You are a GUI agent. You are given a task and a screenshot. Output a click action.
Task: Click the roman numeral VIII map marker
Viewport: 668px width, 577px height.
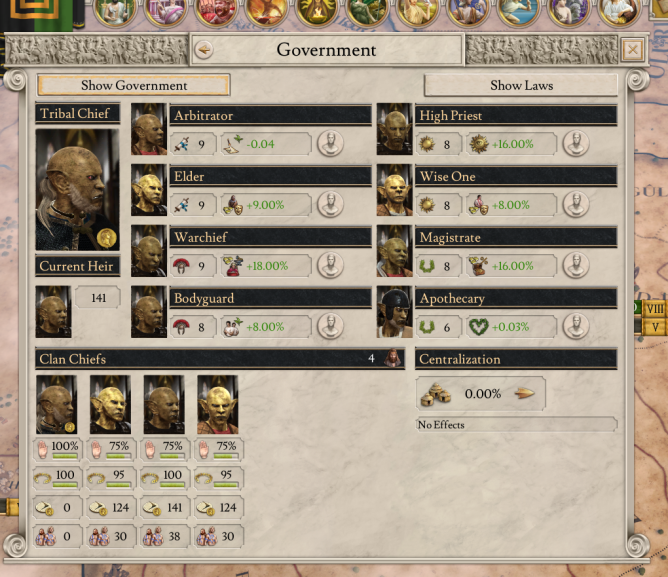[x=654, y=308]
